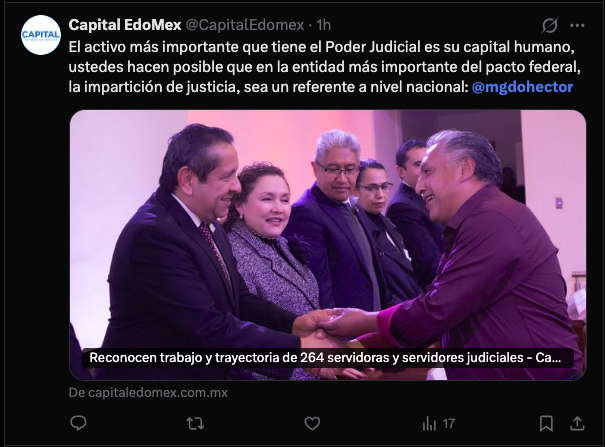605x447 pixels.
Task: Bookmark the post with the bookmark icon
Action: point(546,423)
